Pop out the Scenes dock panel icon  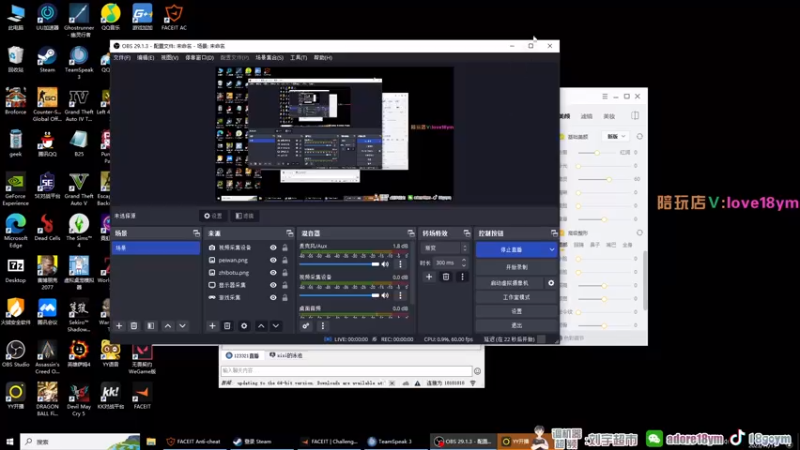(x=196, y=233)
